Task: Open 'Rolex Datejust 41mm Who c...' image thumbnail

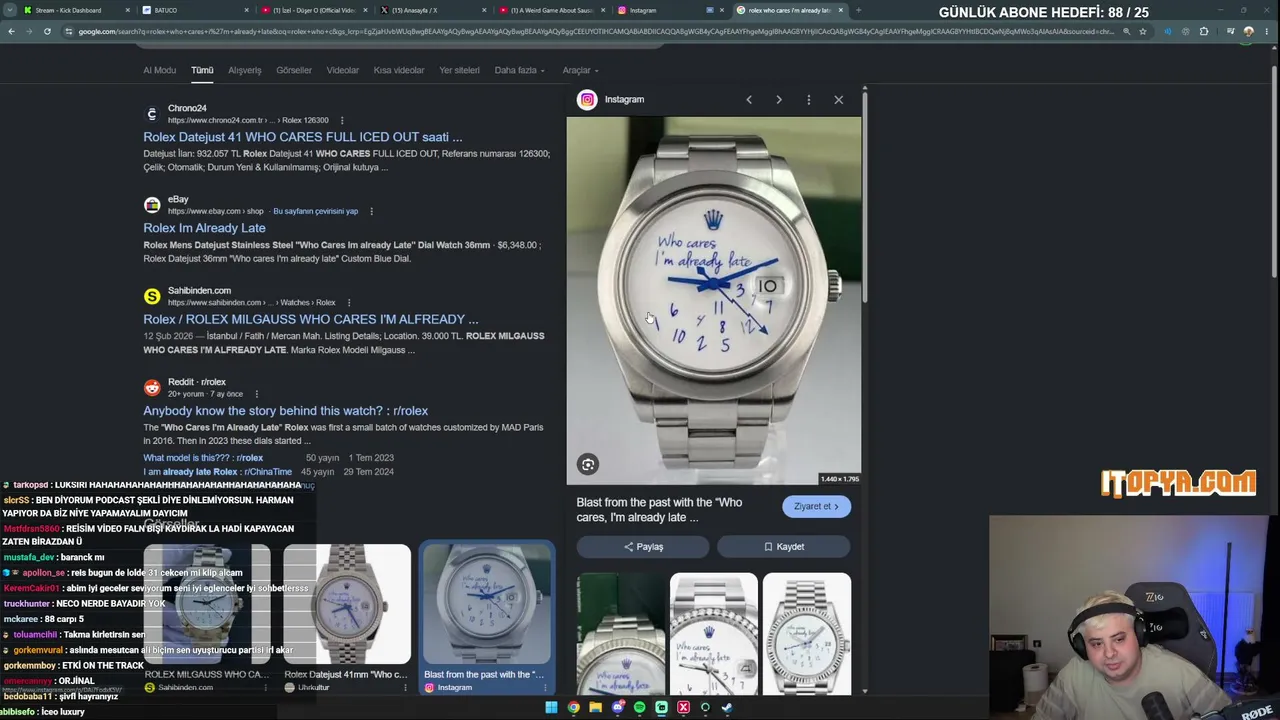Action: coord(346,605)
